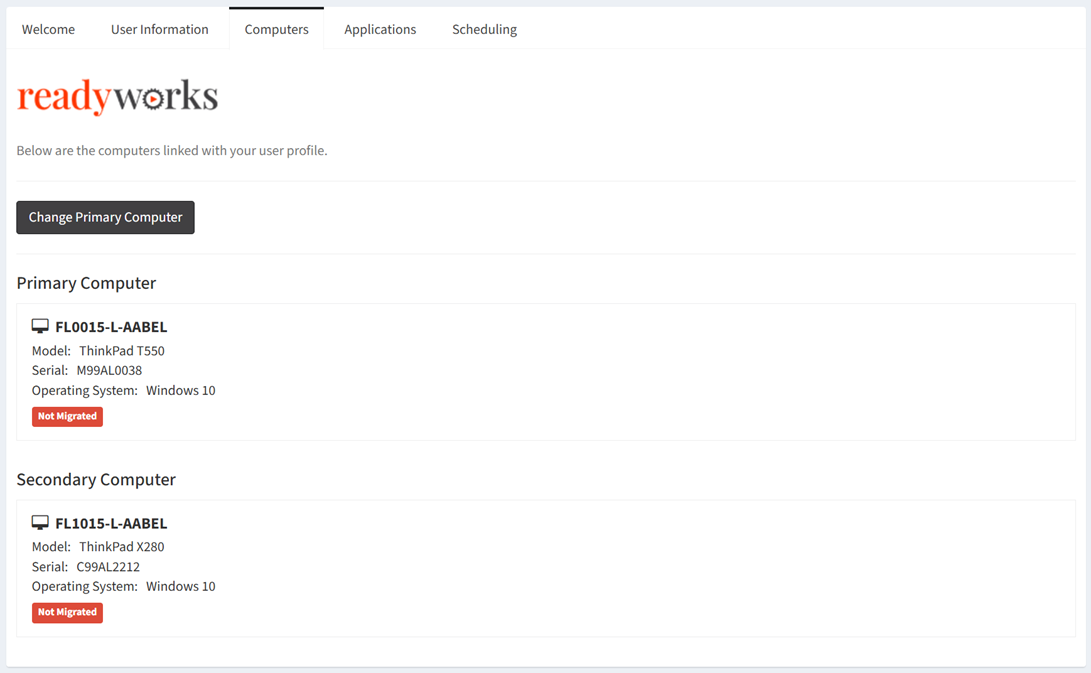Click the text about computers linked to profile
Screen dimensions: 1091x673
pos(172,150)
